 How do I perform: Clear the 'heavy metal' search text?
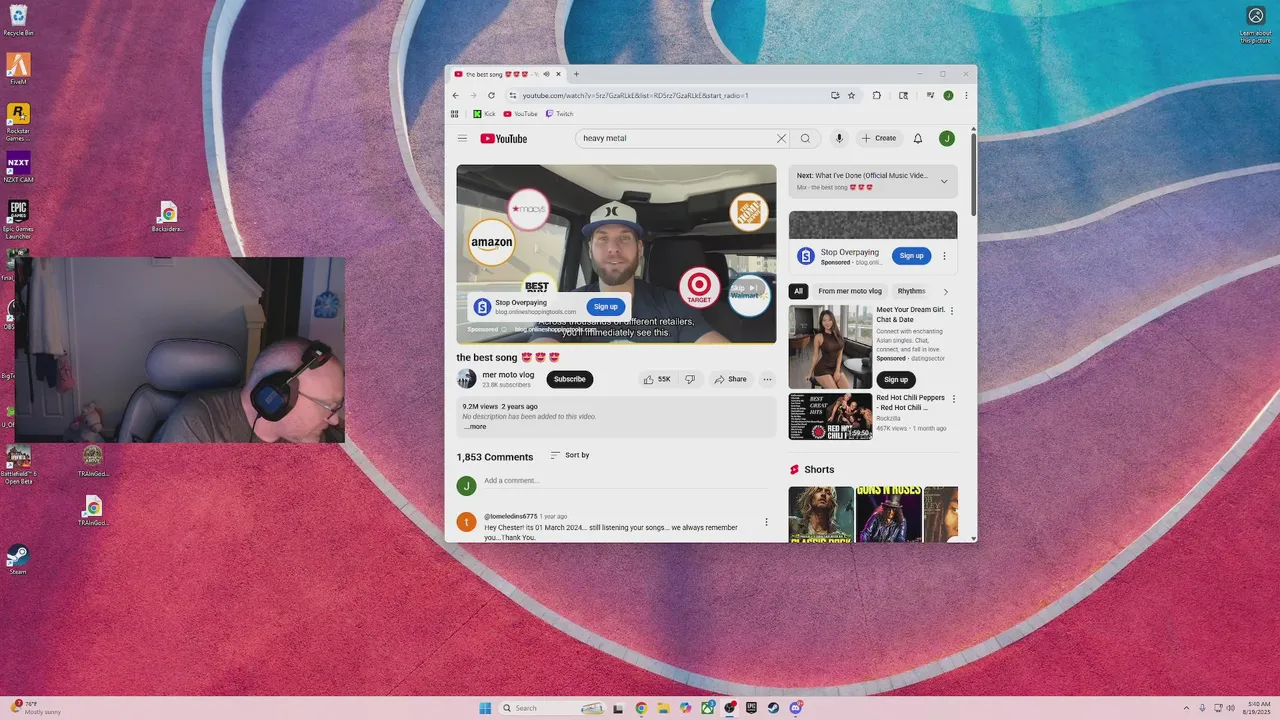pos(781,139)
